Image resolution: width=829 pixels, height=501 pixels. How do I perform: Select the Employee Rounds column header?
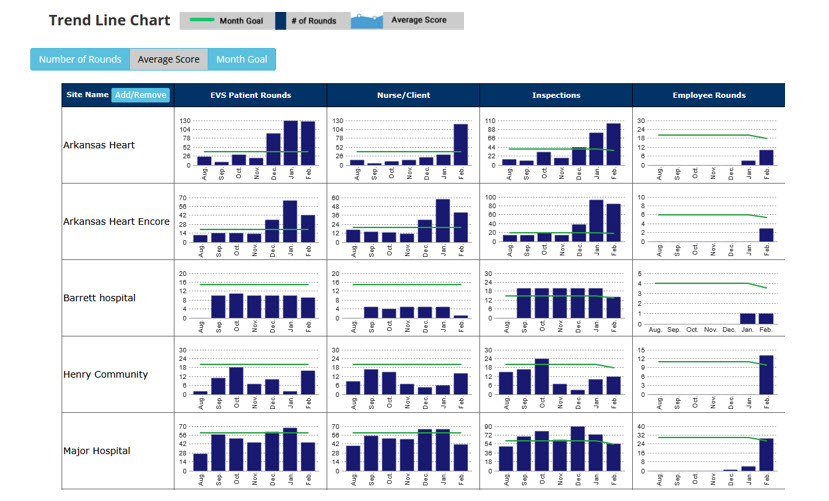coord(709,95)
